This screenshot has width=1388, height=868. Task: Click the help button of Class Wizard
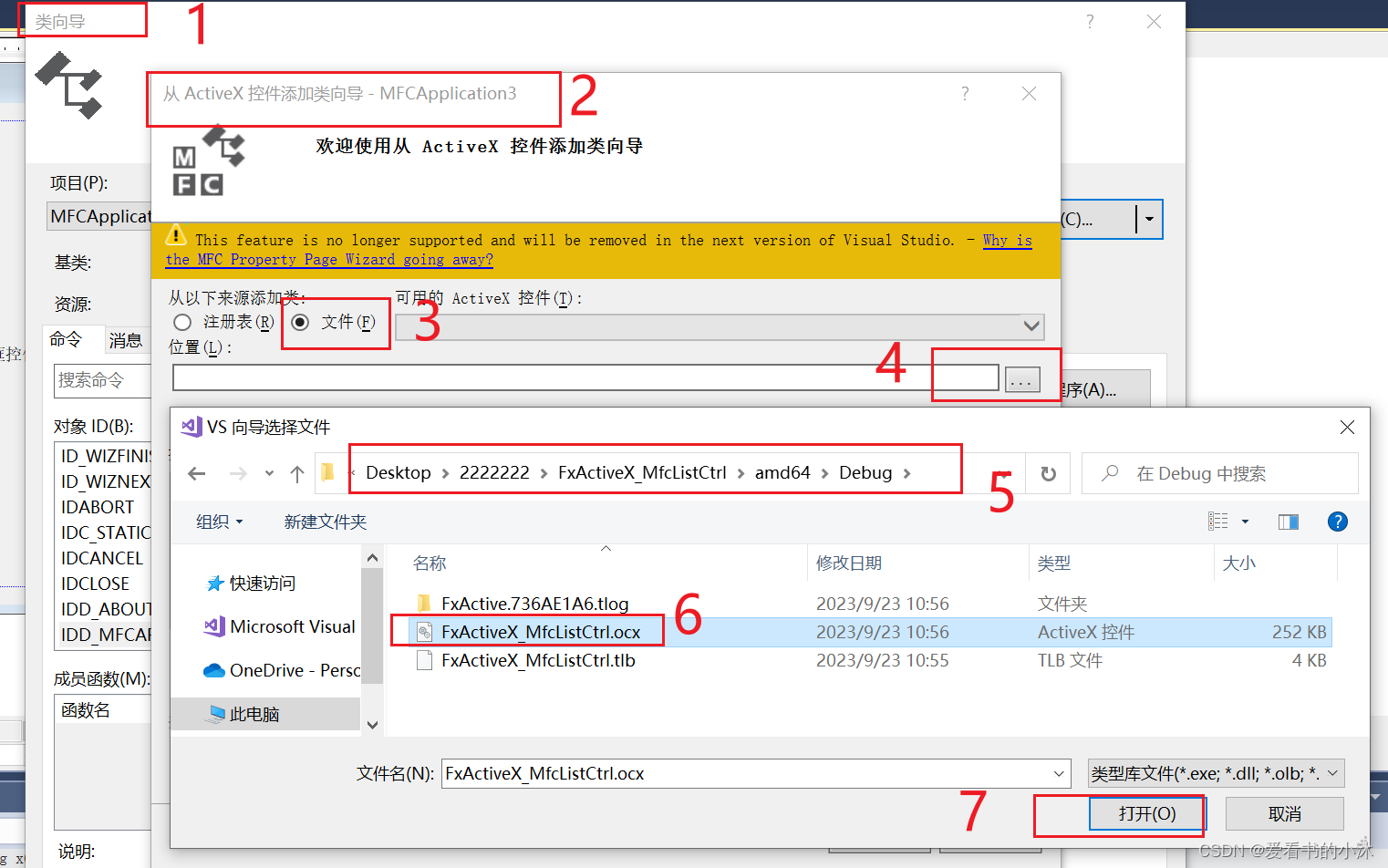[x=1090, y=21]
